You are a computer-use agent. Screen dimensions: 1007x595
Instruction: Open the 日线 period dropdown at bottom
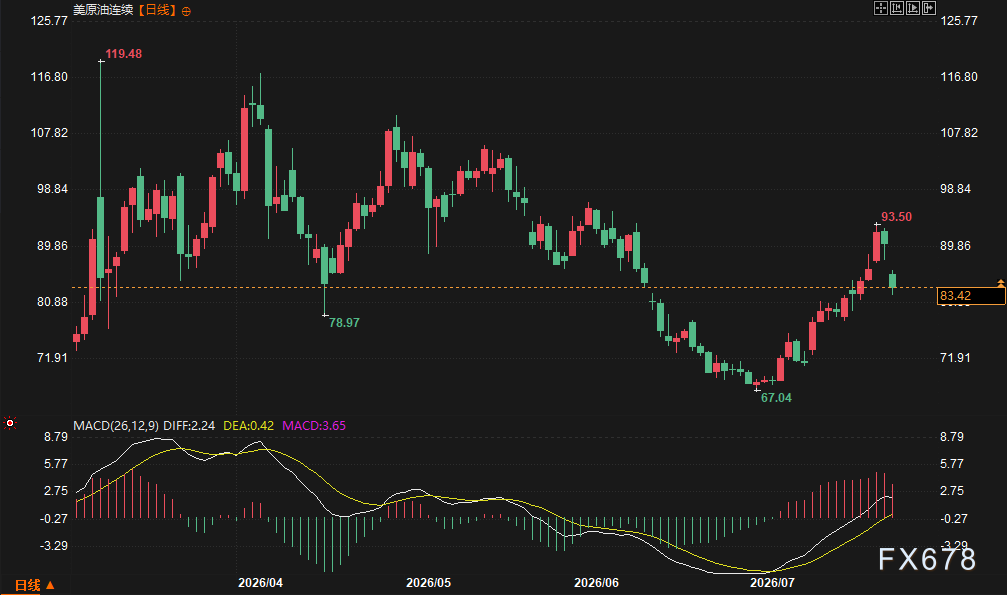tap(34, 585)
